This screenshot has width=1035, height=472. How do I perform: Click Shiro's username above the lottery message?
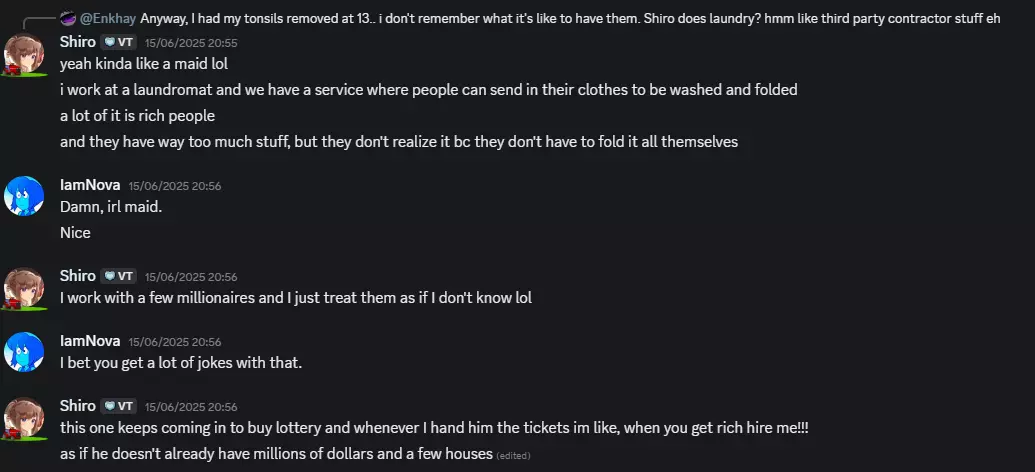pyautogui.click(x=78, y=406)
